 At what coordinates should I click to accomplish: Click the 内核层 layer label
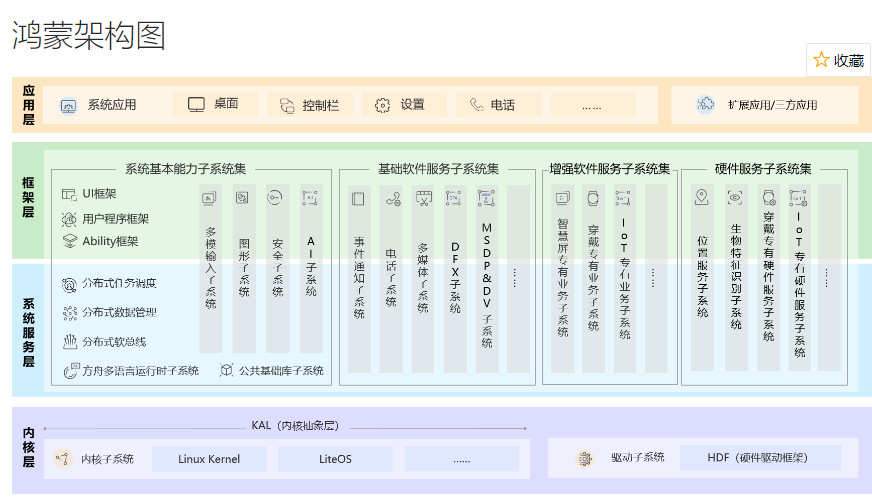(28, 448)
